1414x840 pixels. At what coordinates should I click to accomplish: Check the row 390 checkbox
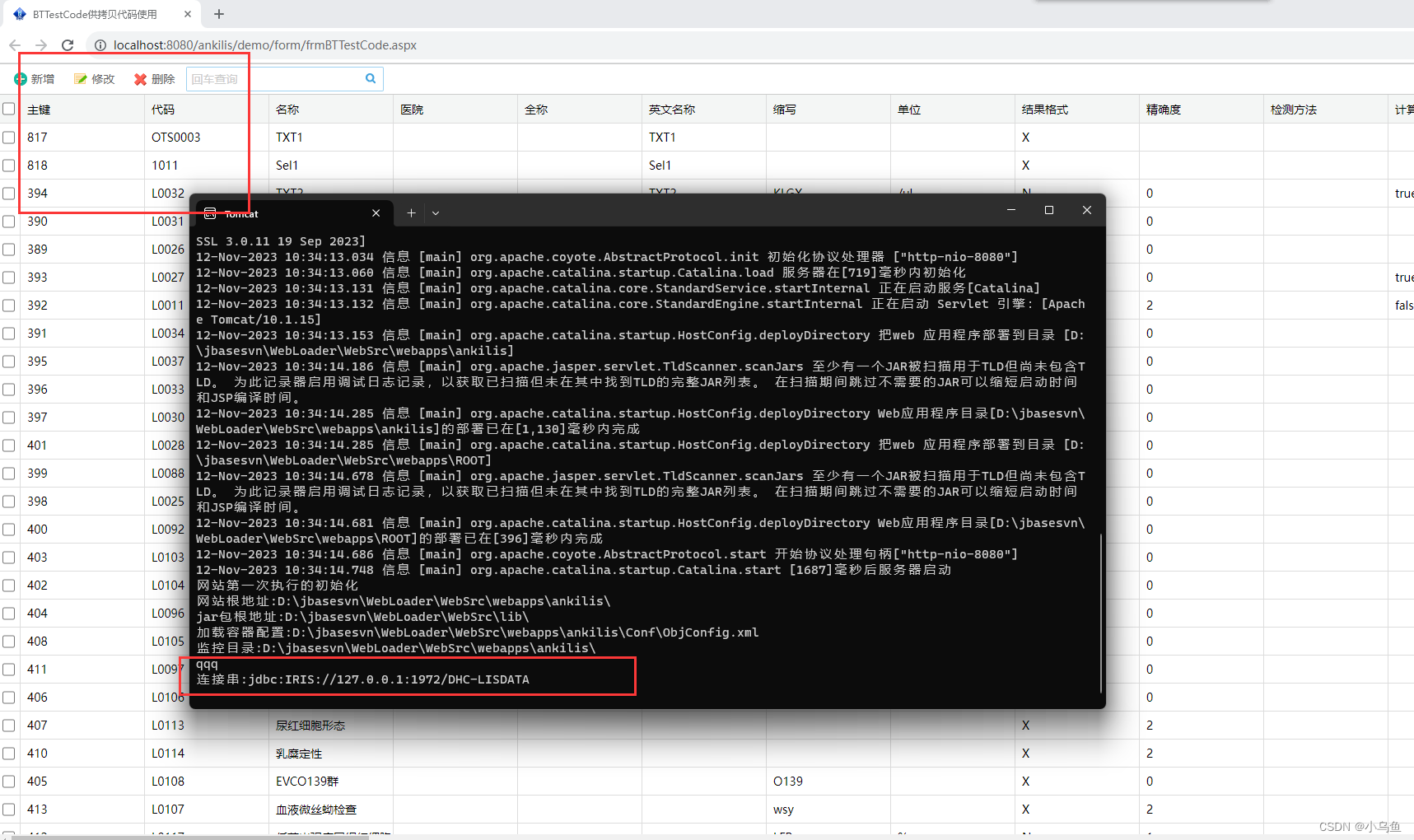point(9,222)
